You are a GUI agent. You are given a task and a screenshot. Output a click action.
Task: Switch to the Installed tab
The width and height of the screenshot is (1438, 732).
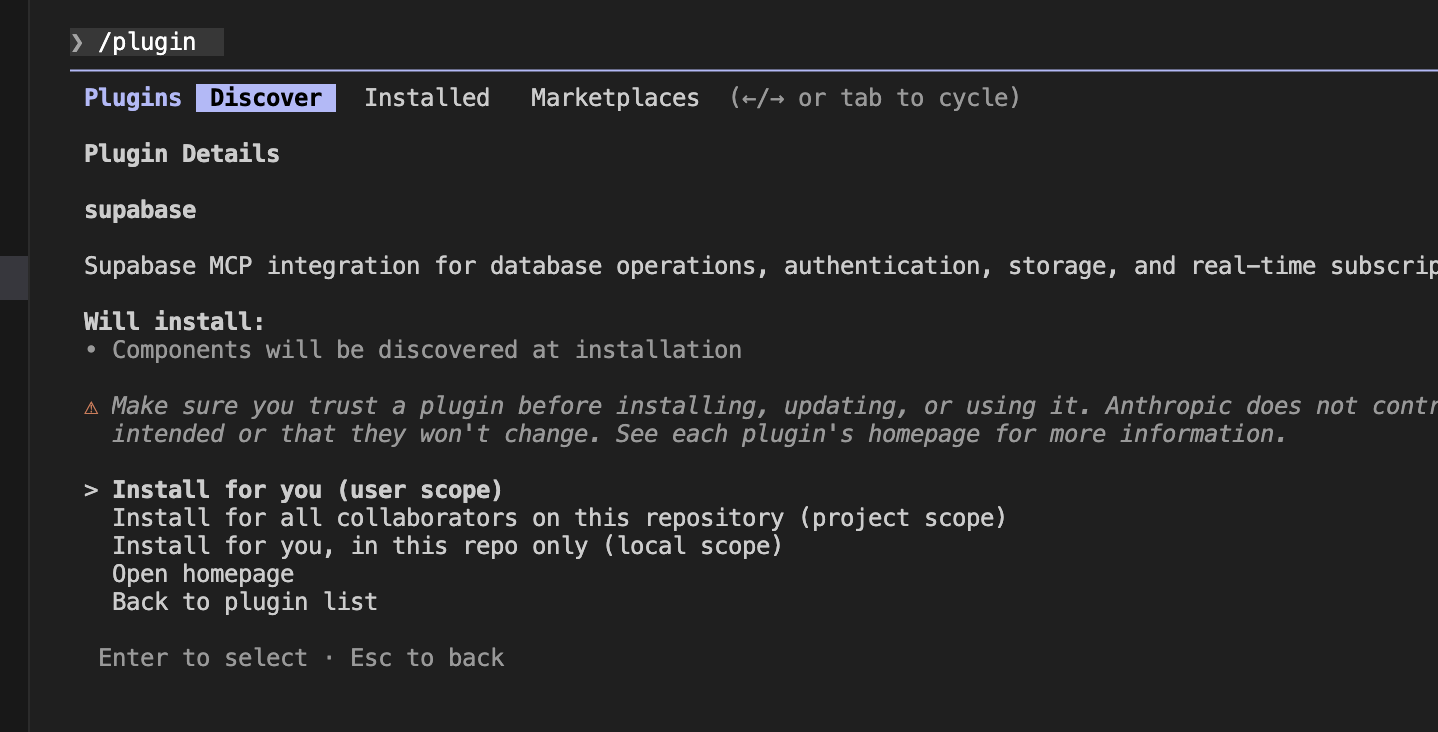[x=426, y=98]
